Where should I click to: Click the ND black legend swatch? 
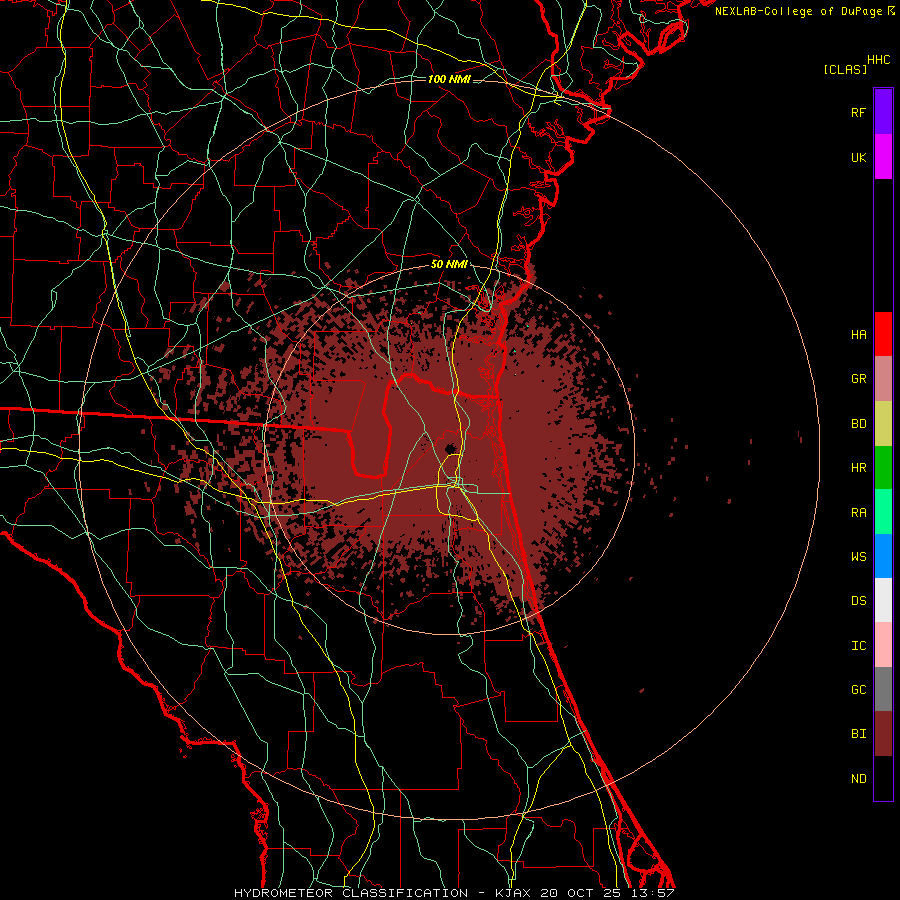point(883,778)
